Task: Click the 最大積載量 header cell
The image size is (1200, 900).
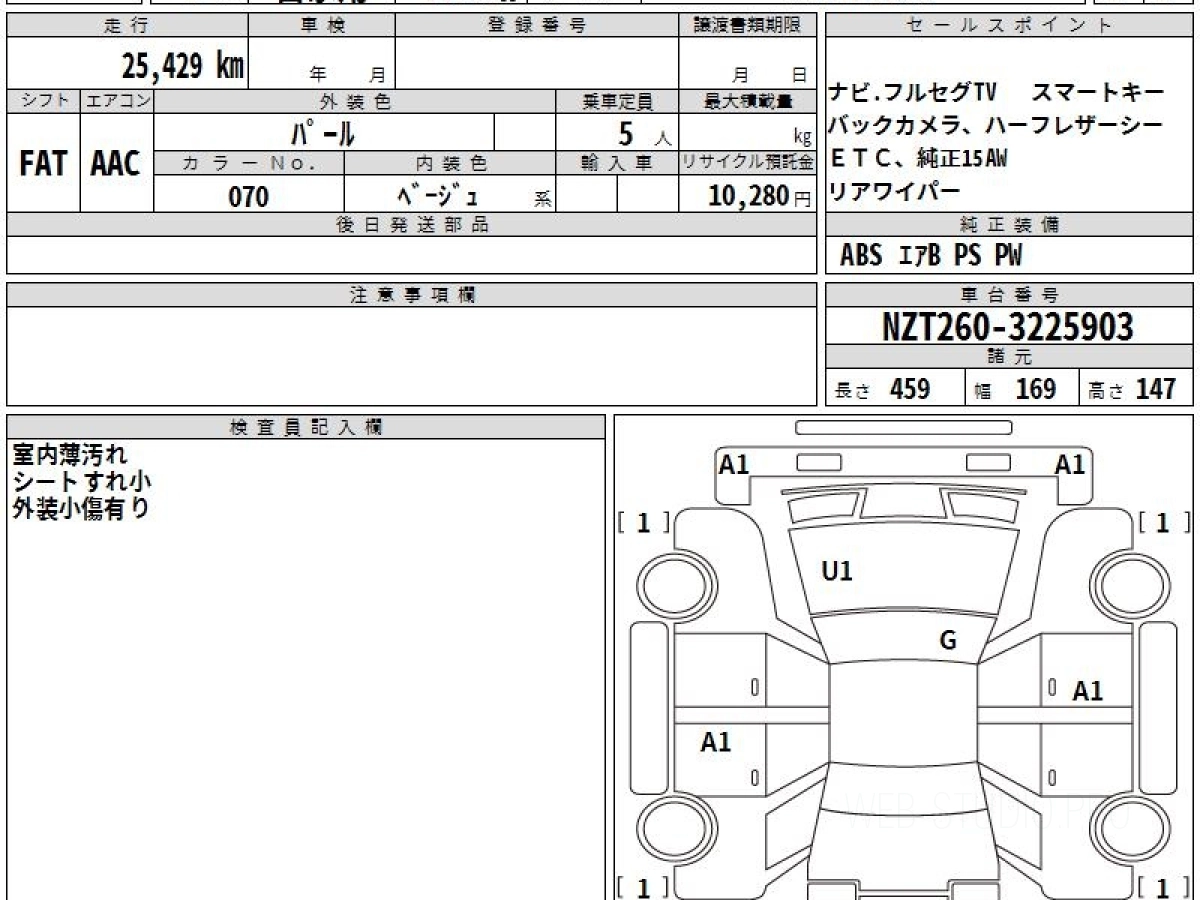Action: (x=747, y=101)
